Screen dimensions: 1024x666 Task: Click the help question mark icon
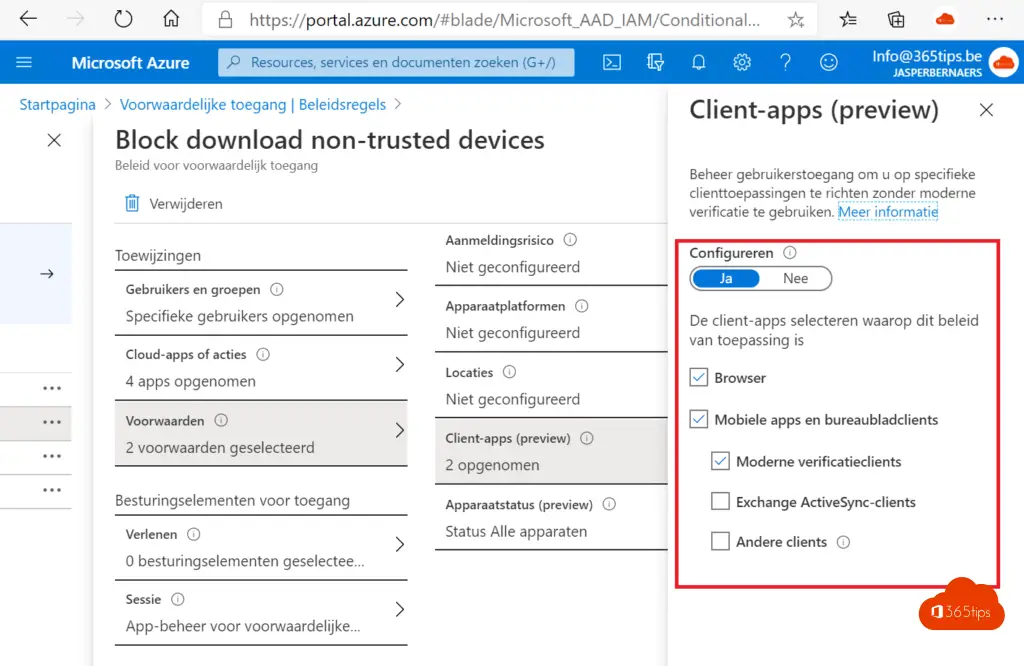coord(786,62)
